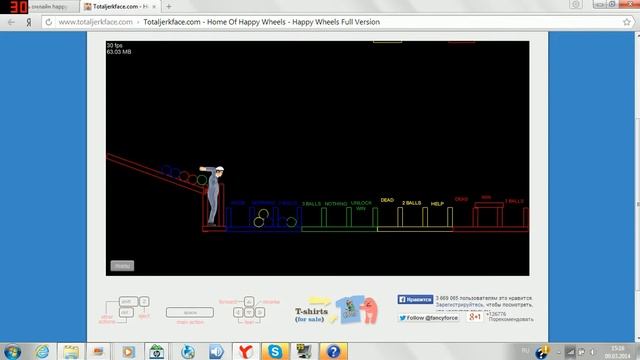The image size is (640, 360).
Task: Click the up arrow key diagram
Action: [x=249, y=302]
